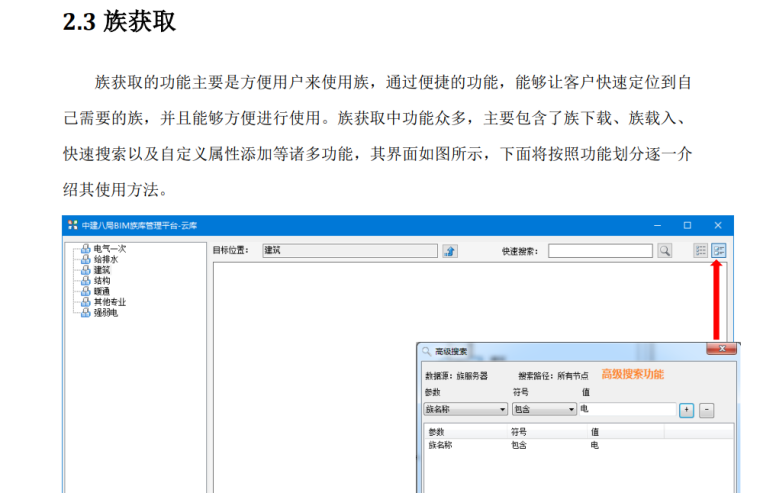The image size is (760, 493).
Task: Open the 包含 operator dropdown
Action: 571,410
